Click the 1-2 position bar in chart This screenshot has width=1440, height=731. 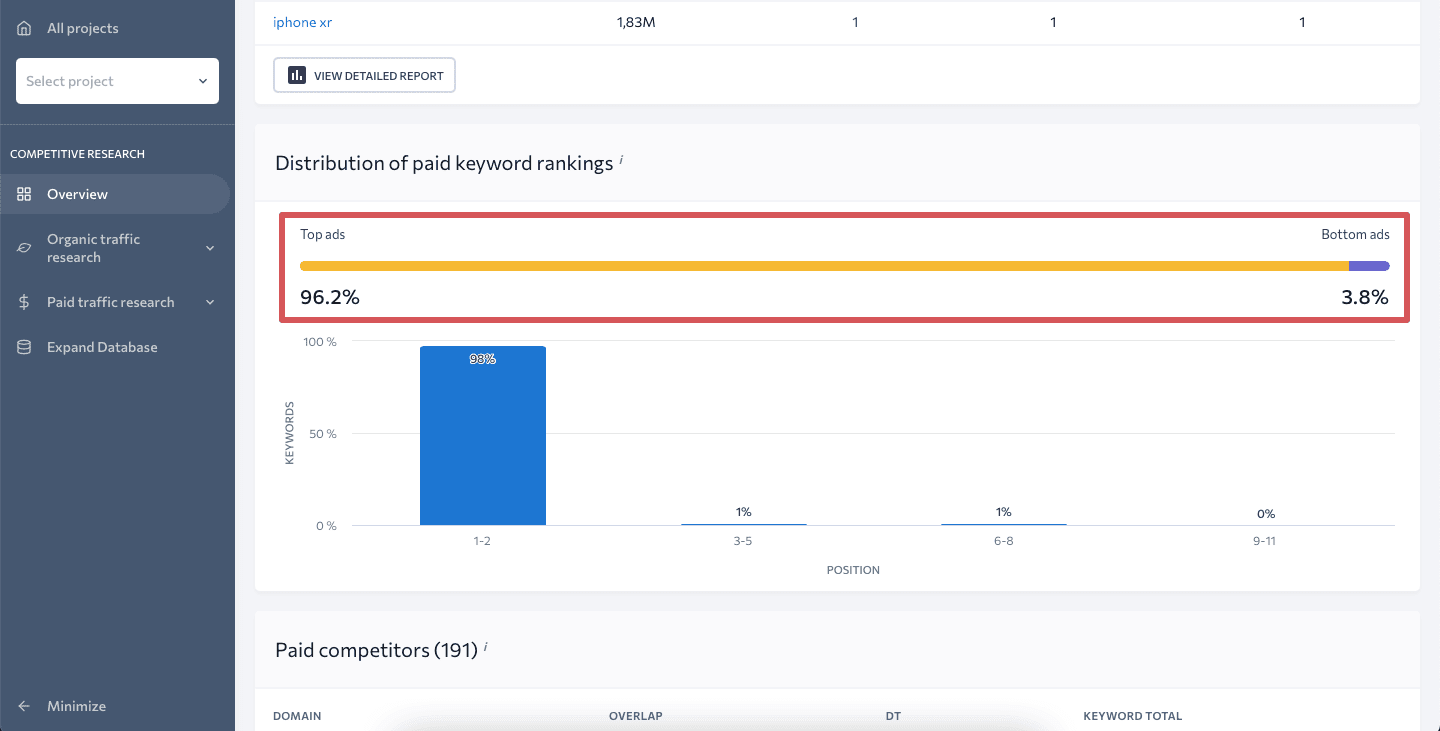point(483,435)
